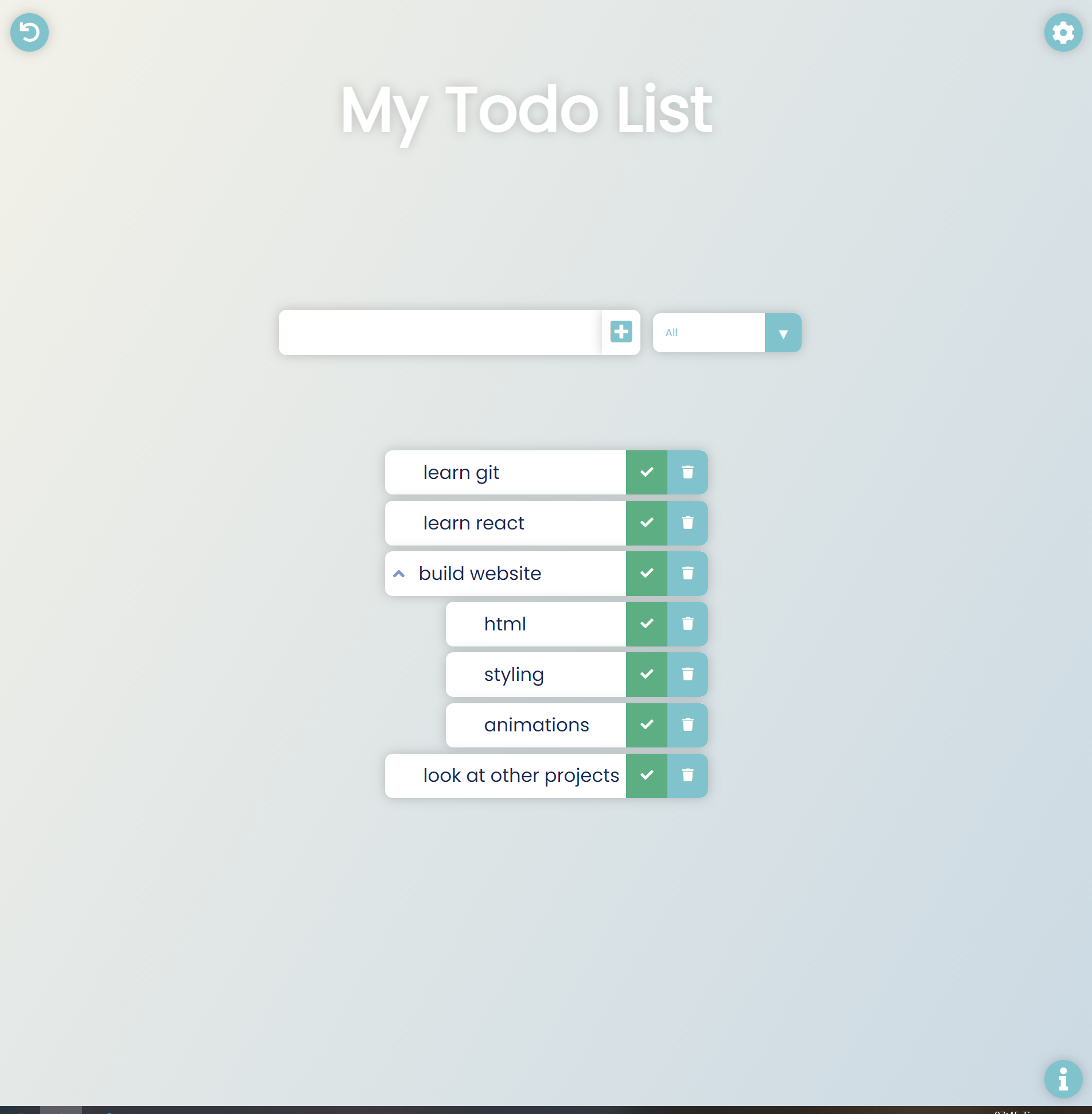Delete the "learn git" task
This screenshot has height=1114, width=1092.
687,472
